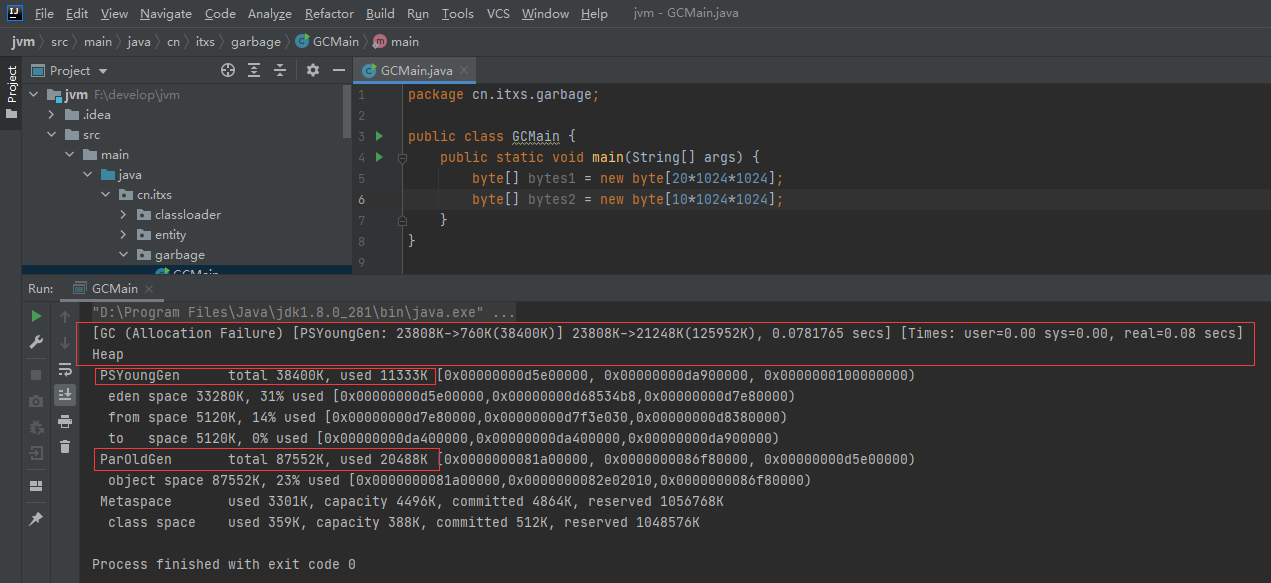Viewport: 1271px width, 583px height.
Task: Collapse garbage package
Action: click(x=124, y=255)
